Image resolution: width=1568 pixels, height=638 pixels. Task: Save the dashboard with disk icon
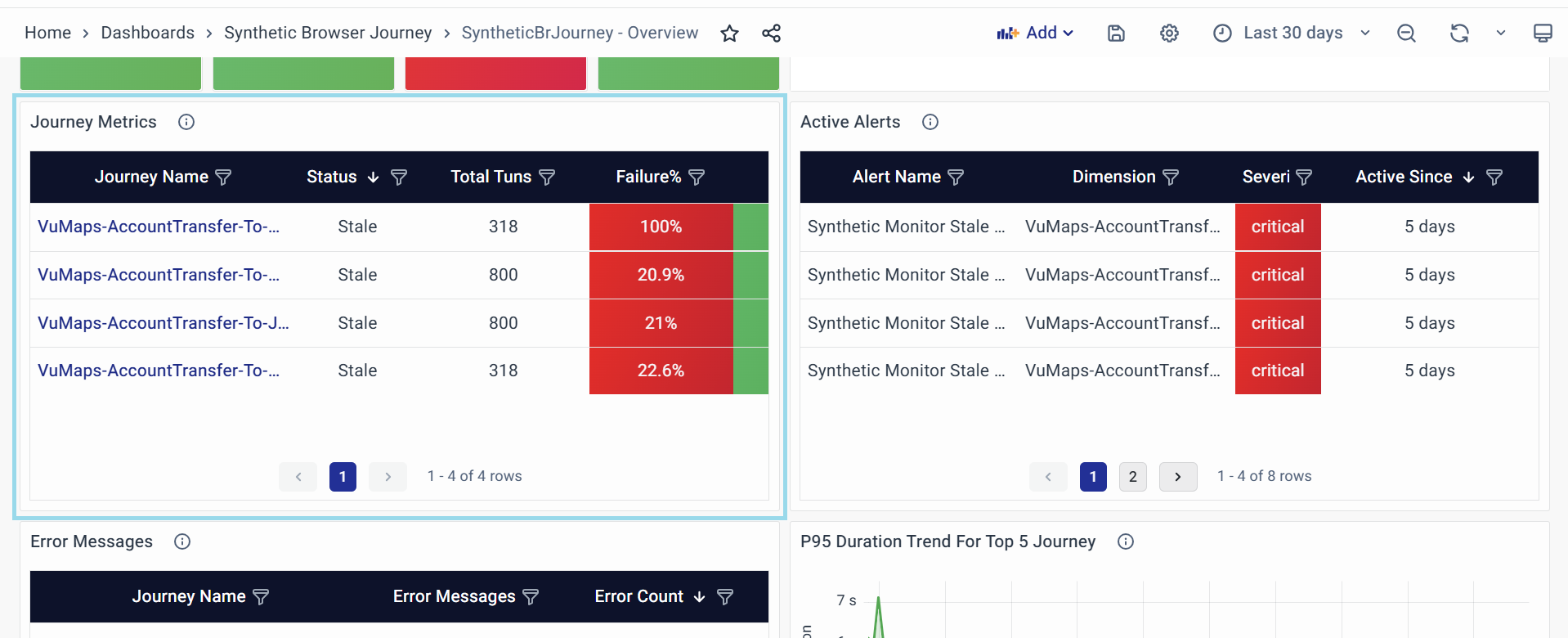[x=1116, y=34]
